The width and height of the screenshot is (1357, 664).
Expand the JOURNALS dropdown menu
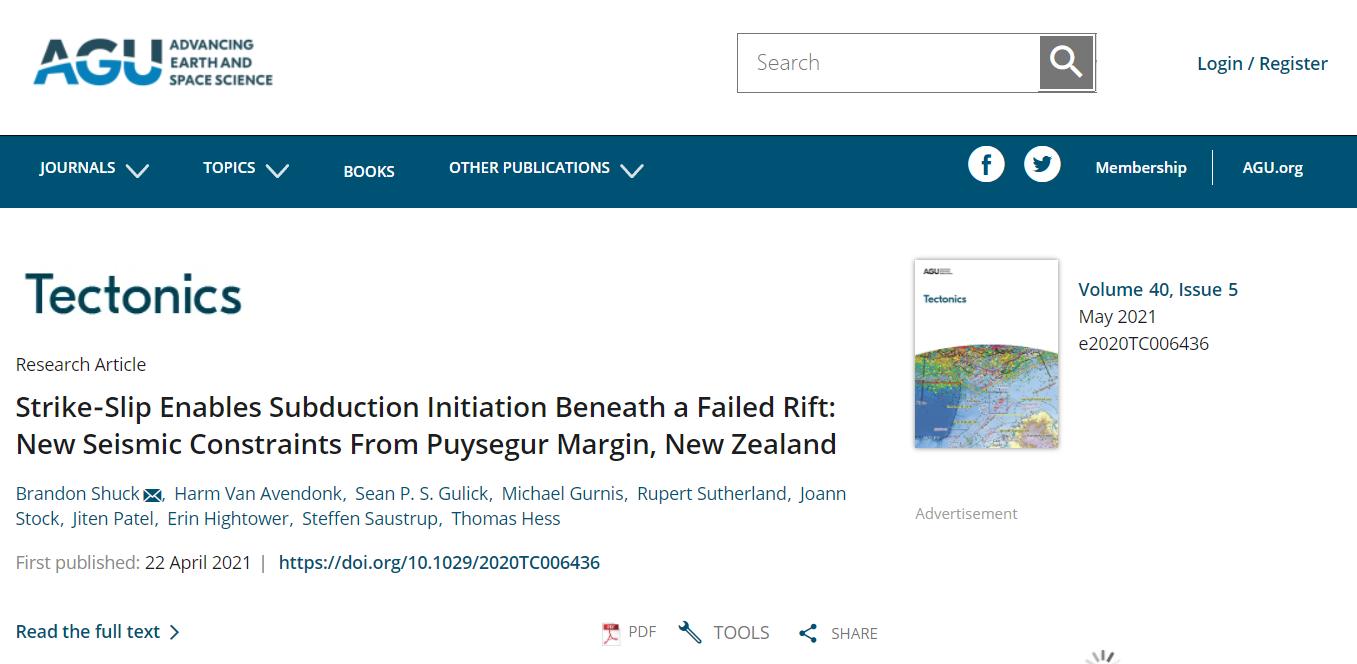(x=94, y=168)
